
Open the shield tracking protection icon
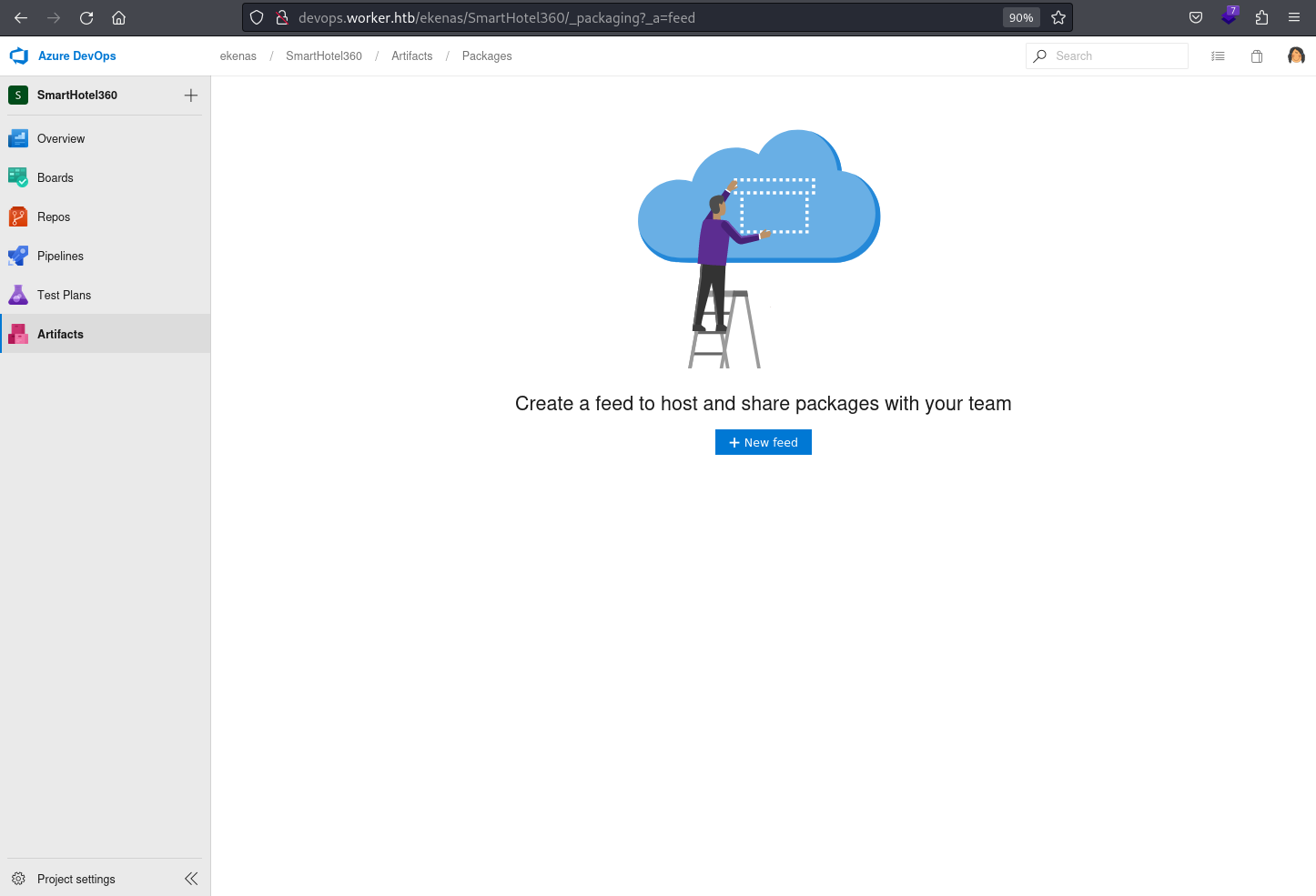[257, 17]
